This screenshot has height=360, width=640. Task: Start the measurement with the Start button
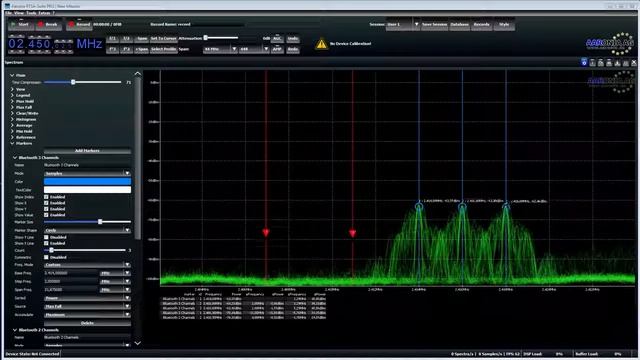tap(20, 24)
